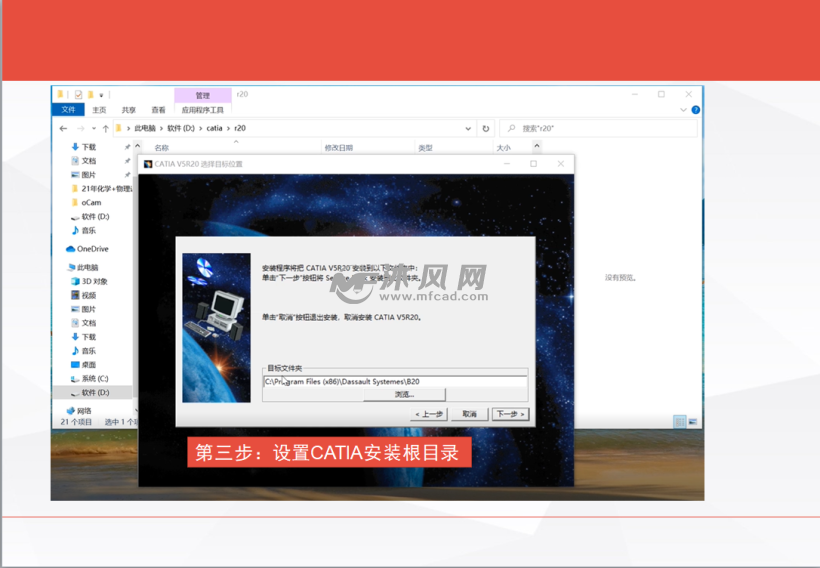Click CATIA V5R20 installer title icon

(148, 164)
